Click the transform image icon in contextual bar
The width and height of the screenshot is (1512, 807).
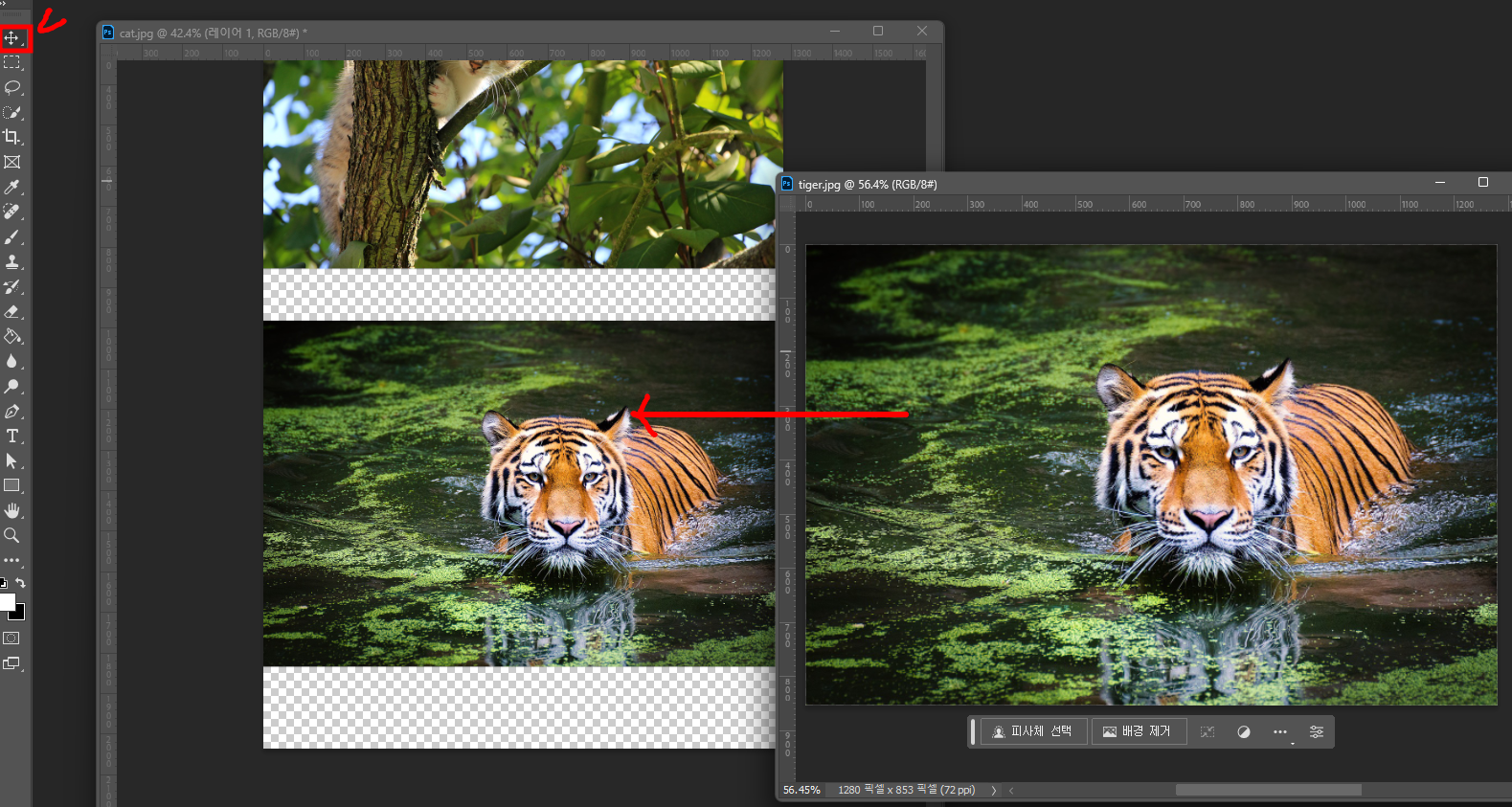(1207, 731)
